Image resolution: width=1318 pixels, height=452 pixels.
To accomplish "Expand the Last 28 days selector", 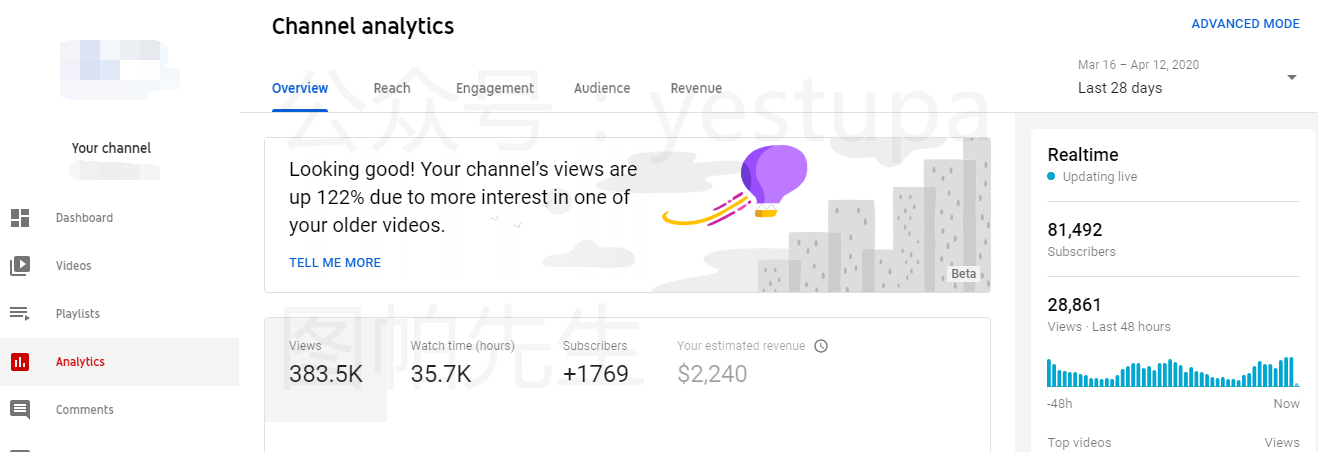I will 1120,88.
